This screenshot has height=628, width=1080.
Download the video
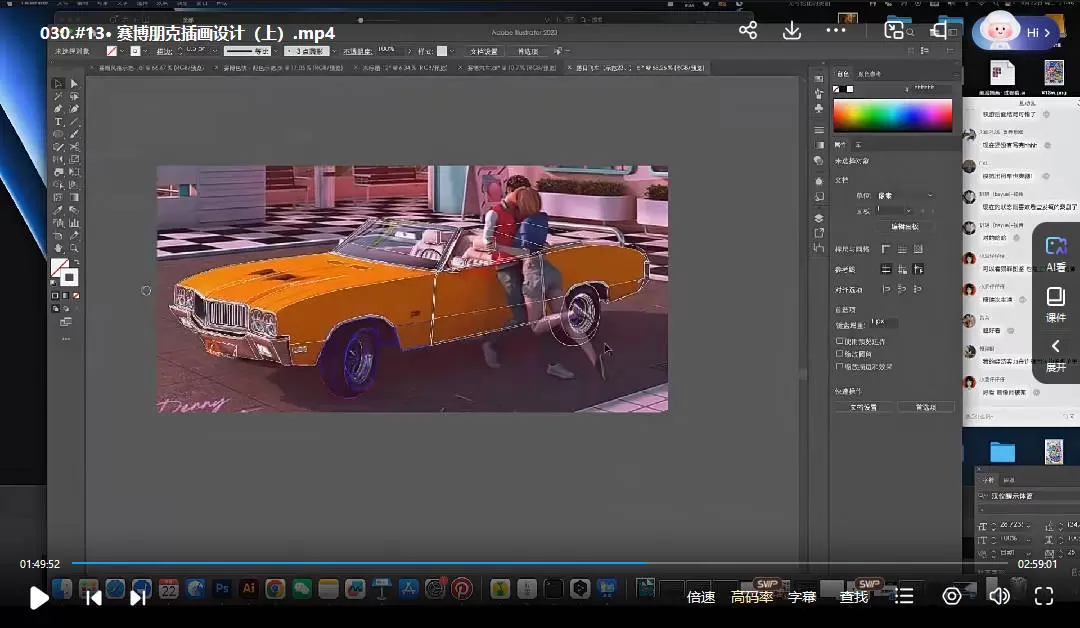pyautogui.click(x=792, y=30)
